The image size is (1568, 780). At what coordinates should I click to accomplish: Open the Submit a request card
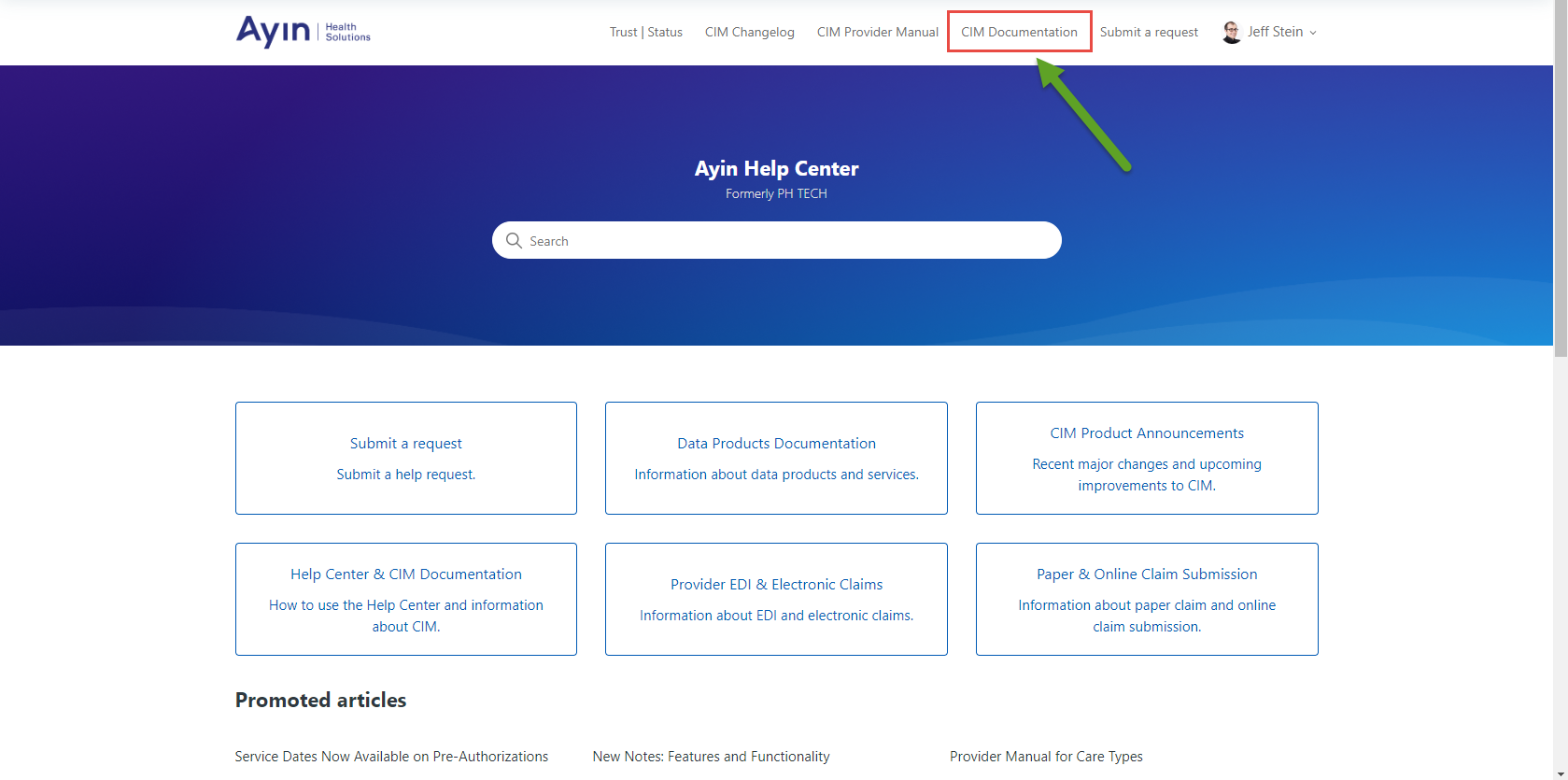[405, 458]
